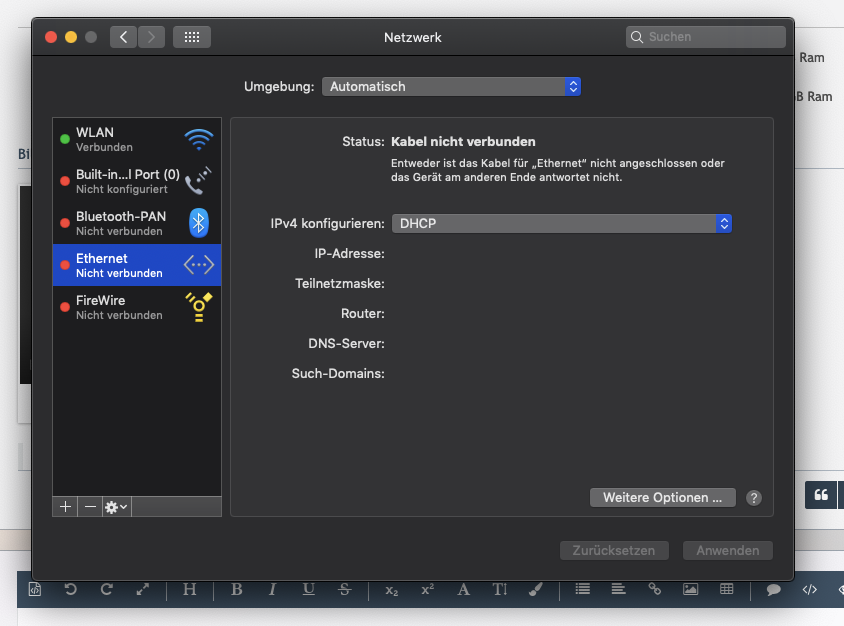Open the Umgebung Automatisch dropdown
The height and width of the screenshot is (626, 844).
(451, 87)
